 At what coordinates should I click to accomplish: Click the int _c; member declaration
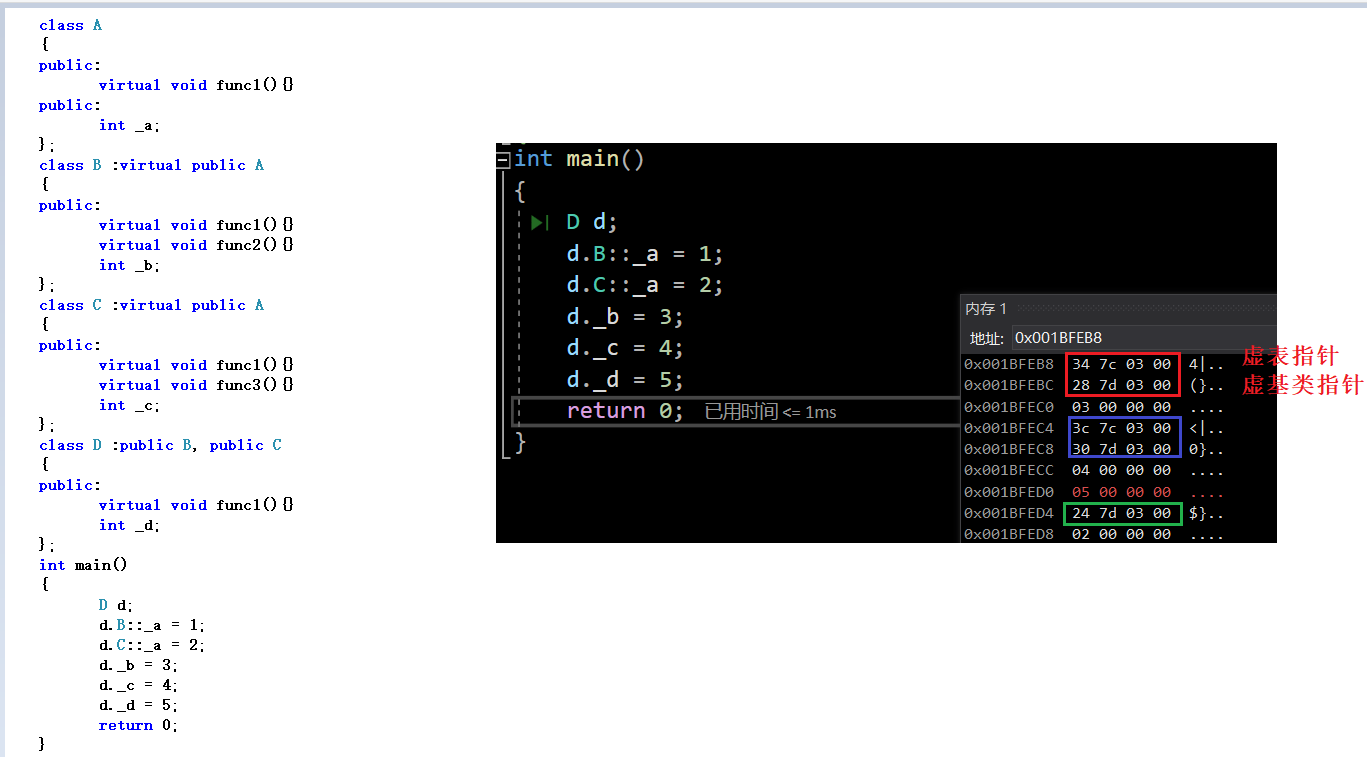pos(129,405)
